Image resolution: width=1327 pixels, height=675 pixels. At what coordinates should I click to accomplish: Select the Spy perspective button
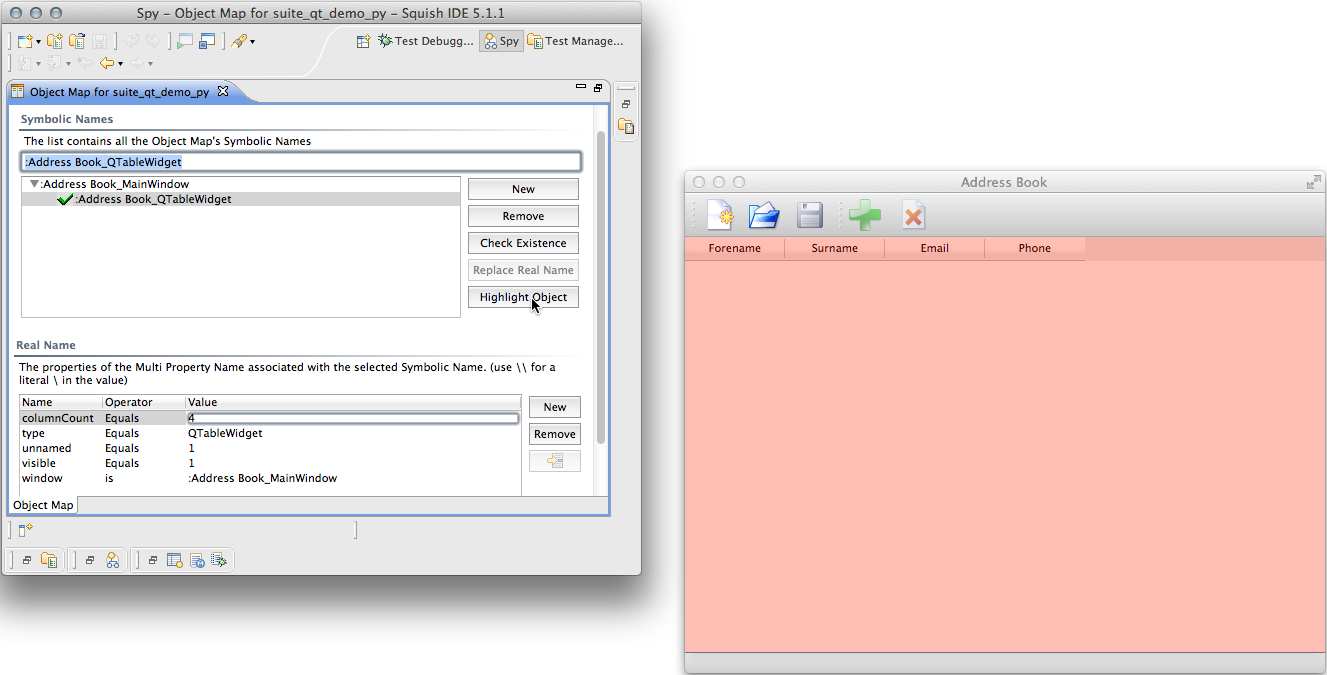501,41
